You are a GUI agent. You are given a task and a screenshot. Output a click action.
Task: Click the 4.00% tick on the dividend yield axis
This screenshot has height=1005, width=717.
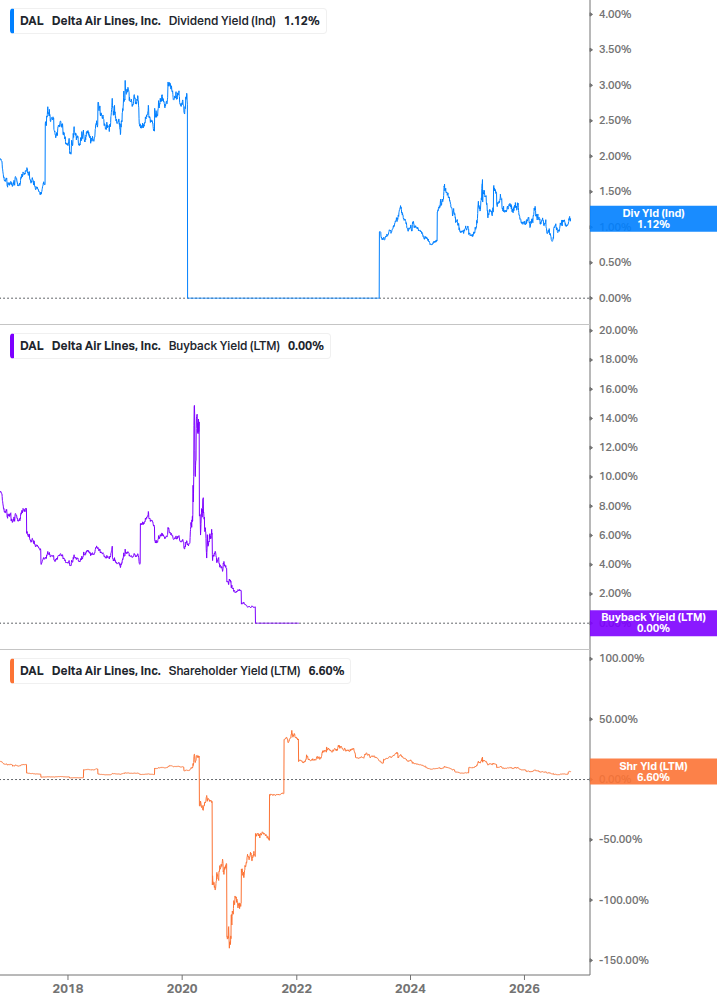click(614, 14)
